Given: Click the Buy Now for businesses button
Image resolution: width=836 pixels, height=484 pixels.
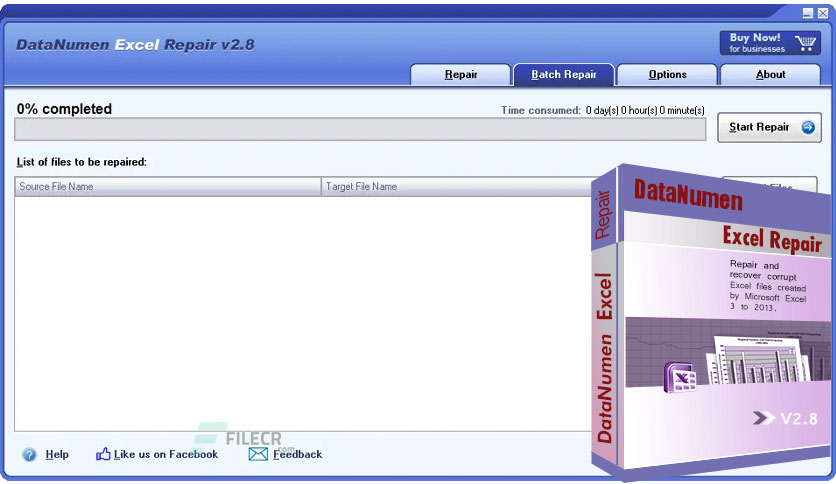Looking at the screenshot, I should (770, 43).
